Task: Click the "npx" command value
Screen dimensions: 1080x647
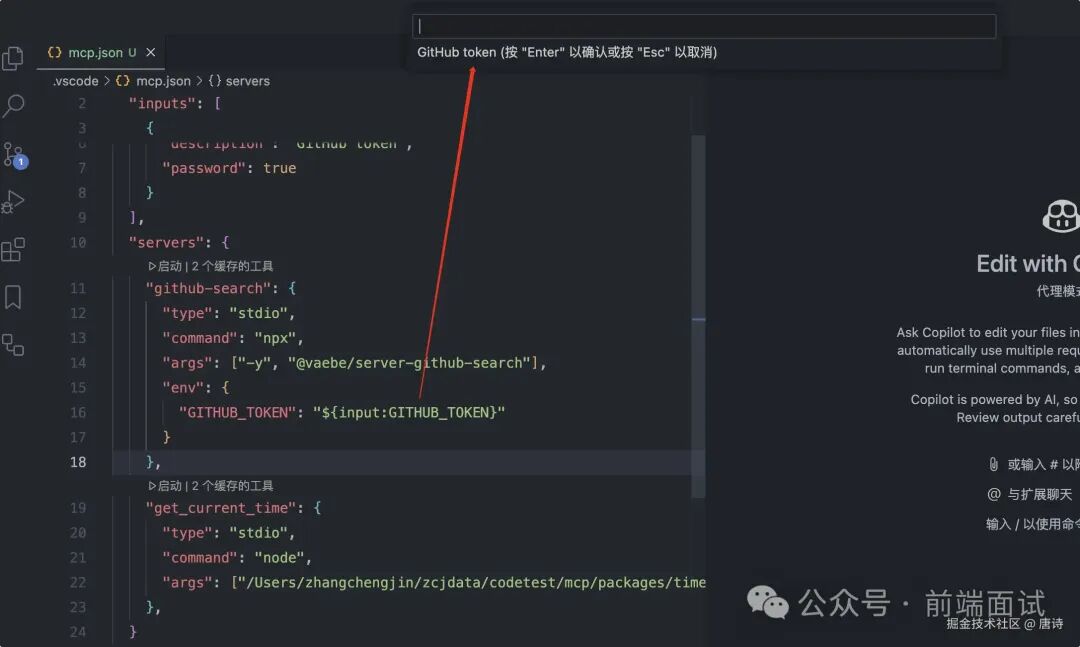Action: [275, 338]
